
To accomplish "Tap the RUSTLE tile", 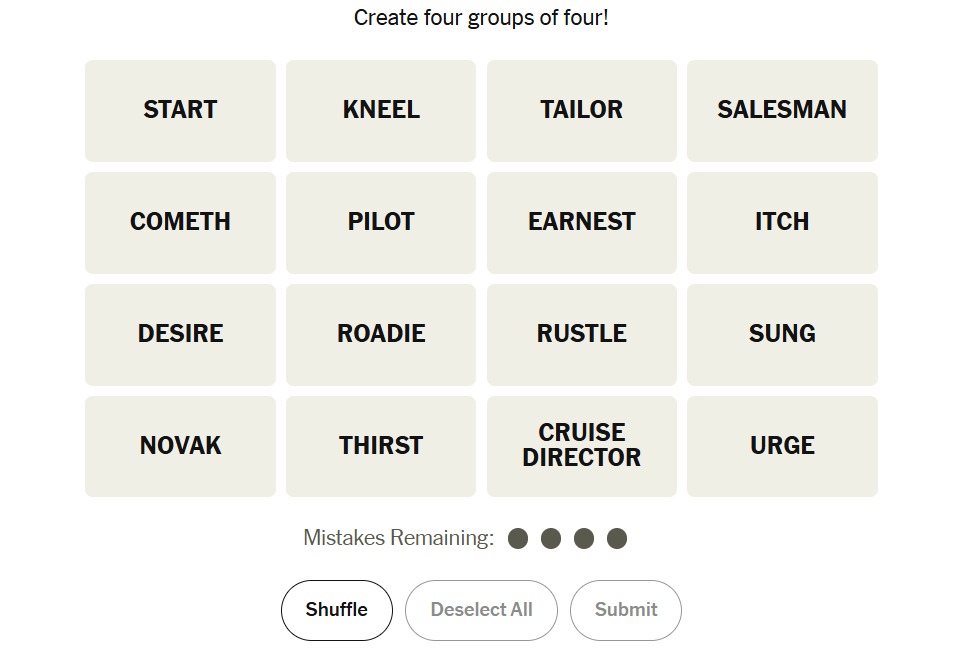I will click(x=582, y=334).
